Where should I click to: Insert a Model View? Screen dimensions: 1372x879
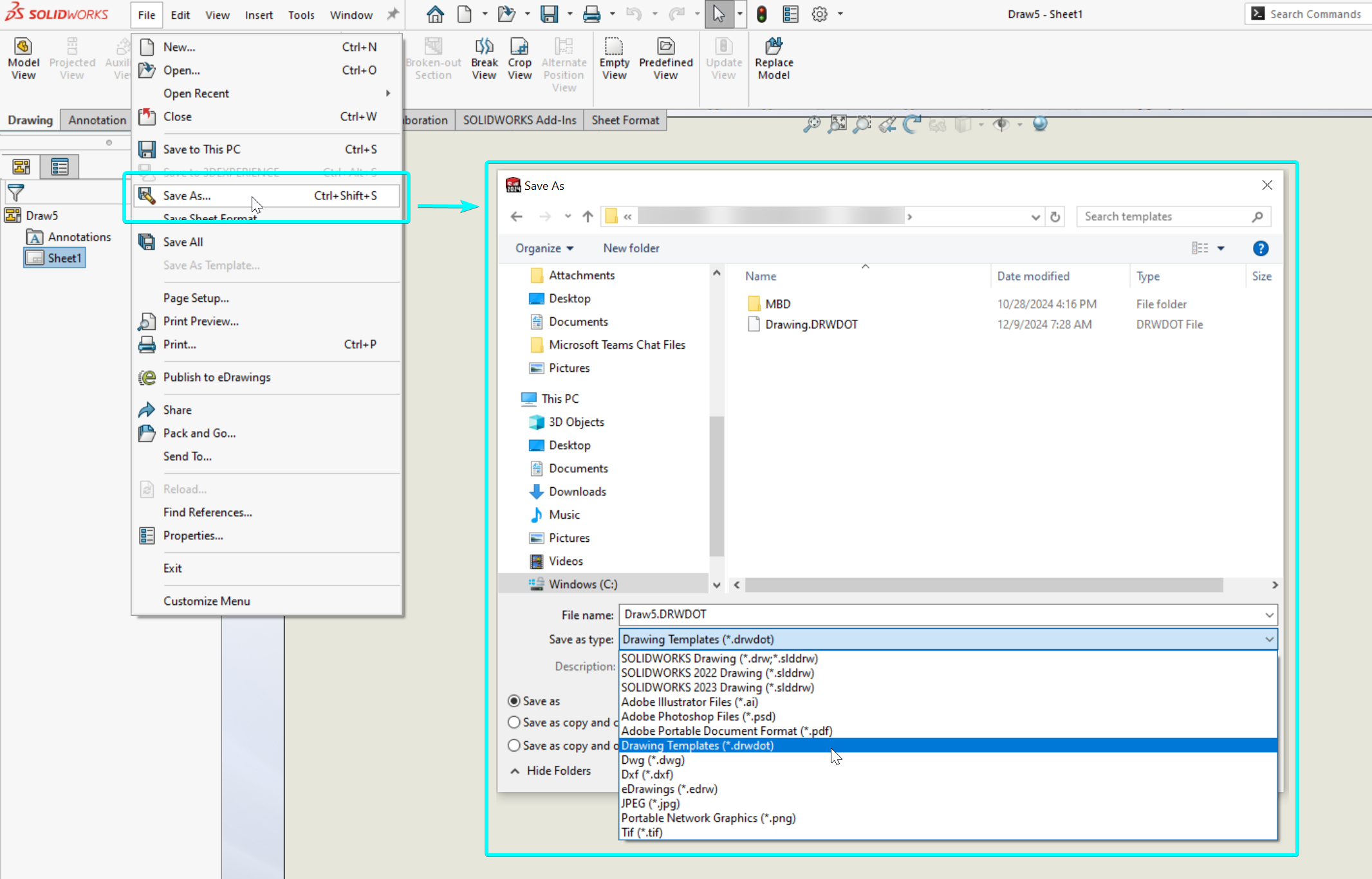point(24,59)
